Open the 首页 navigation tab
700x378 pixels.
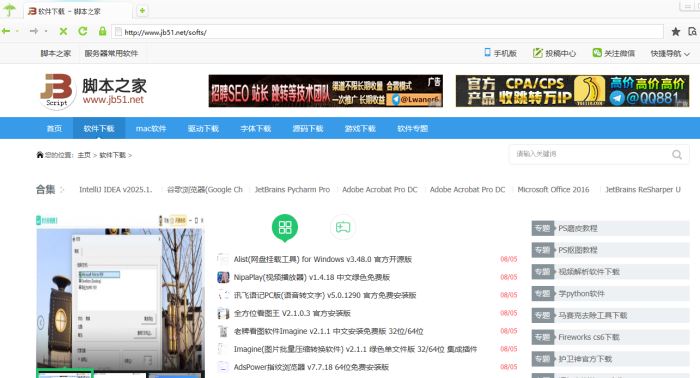[x=54, y=129]
